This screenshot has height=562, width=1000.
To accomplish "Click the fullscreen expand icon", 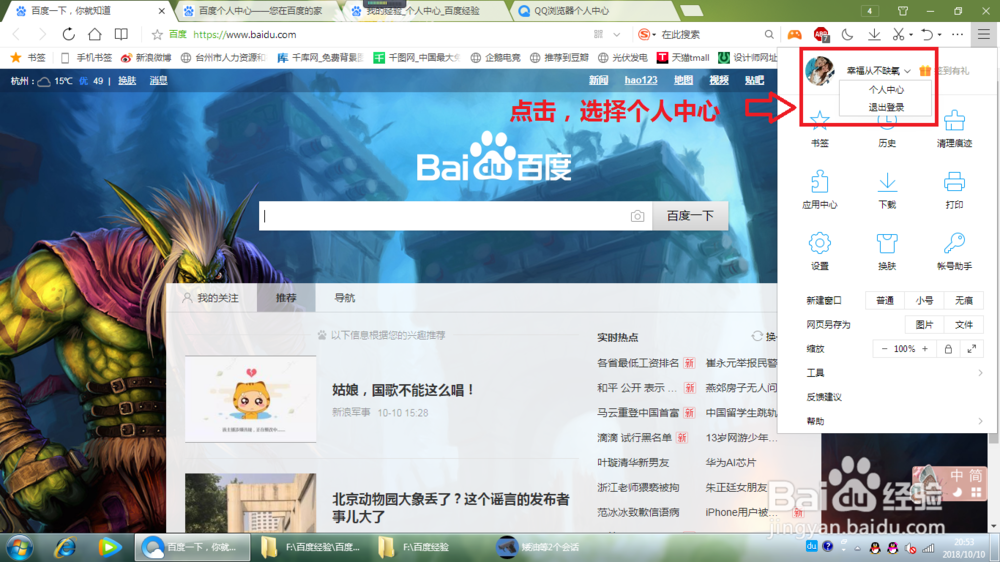I will pos(971,349).
